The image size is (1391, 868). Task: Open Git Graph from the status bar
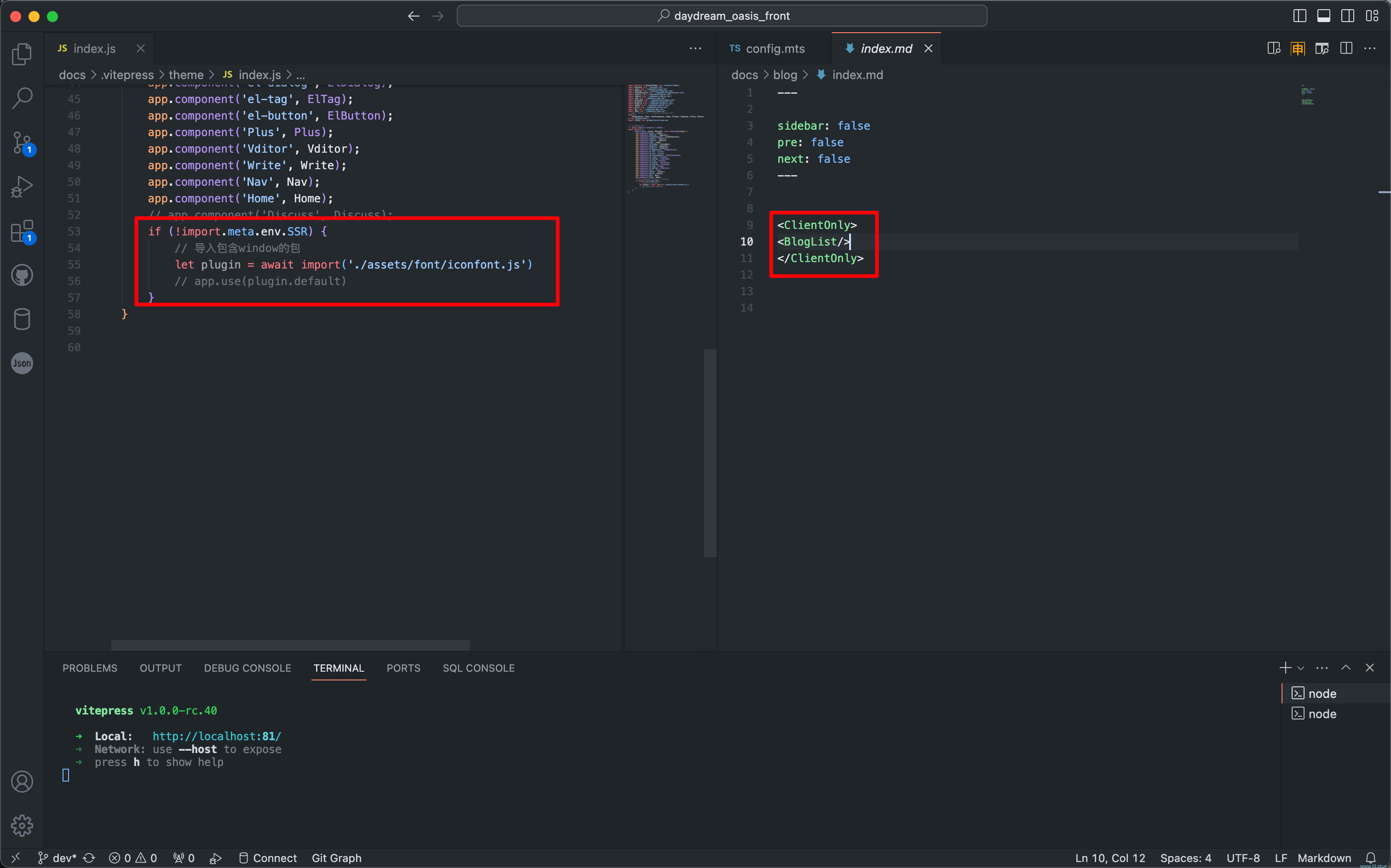coord(337,858)
